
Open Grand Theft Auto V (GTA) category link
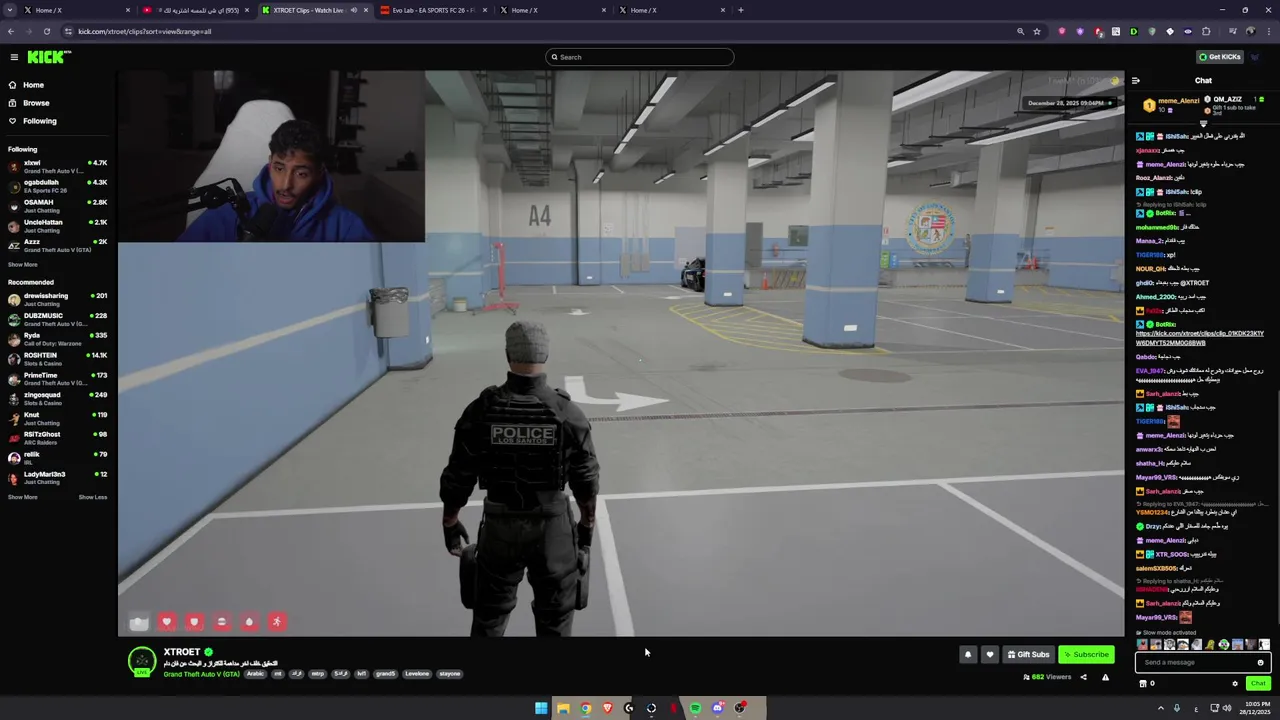202,674
